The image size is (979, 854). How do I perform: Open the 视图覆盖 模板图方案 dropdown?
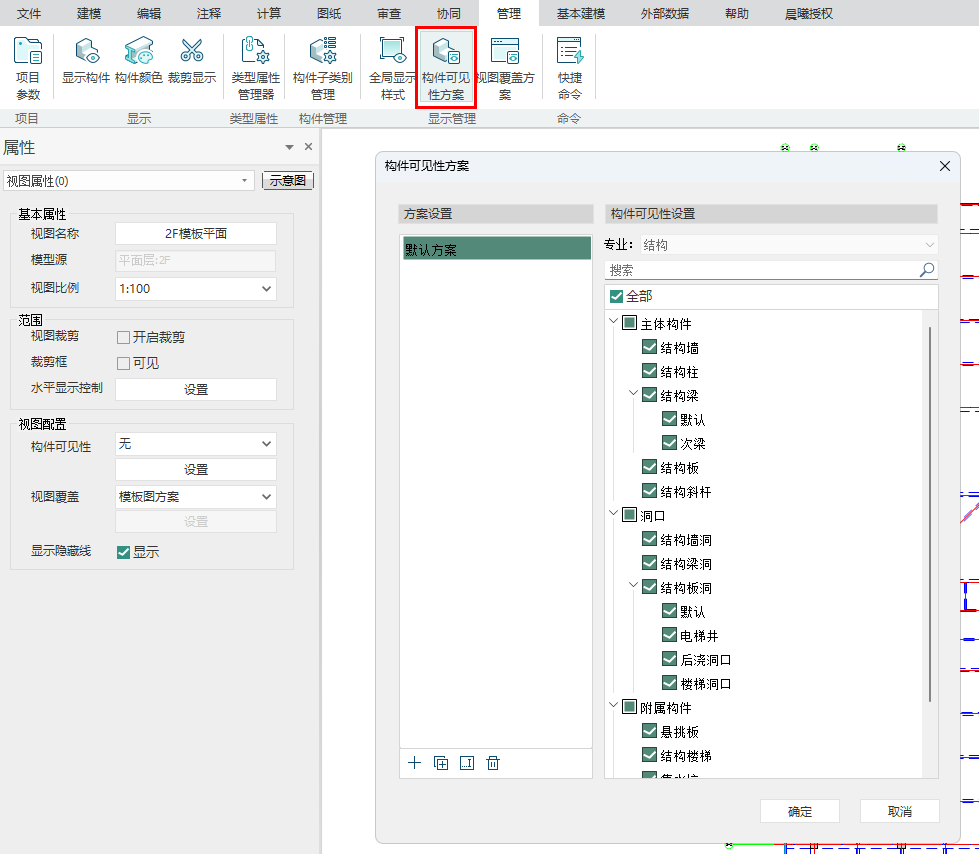click(x=195, y=496)
